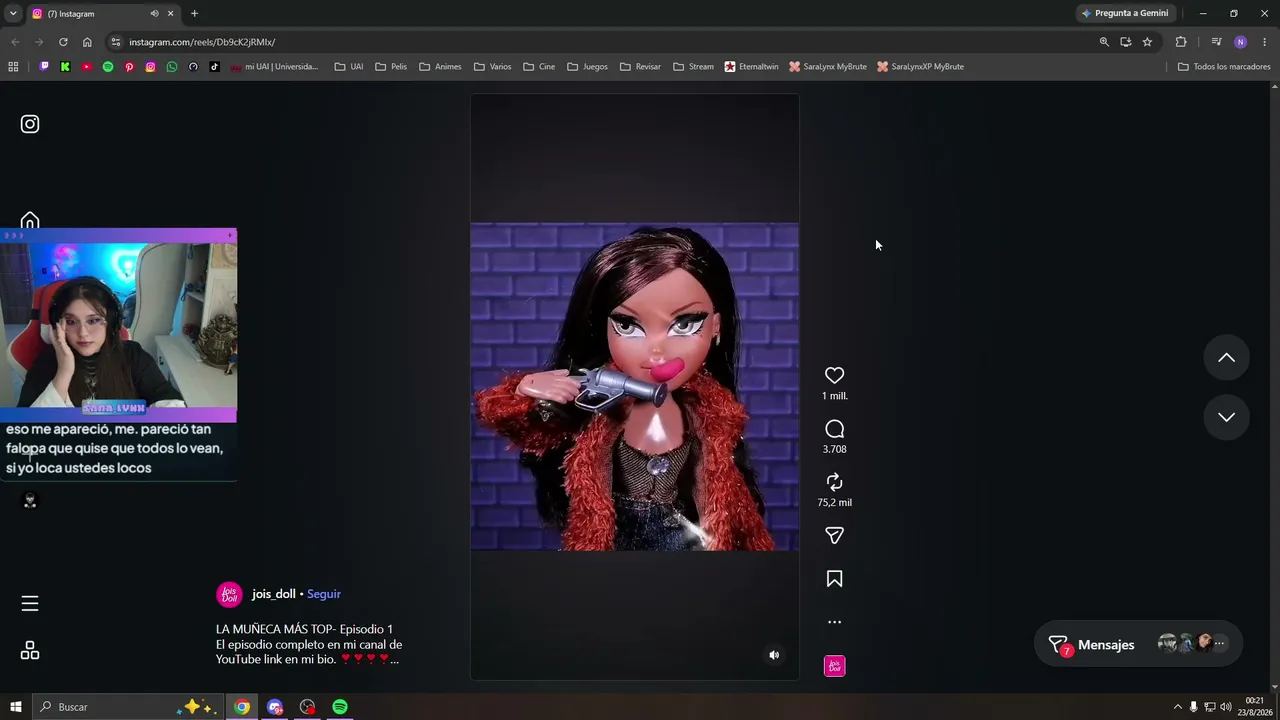Expand the reel caption ellipsis
This screenshot has width=1280, height=720.
coord(395,660)
